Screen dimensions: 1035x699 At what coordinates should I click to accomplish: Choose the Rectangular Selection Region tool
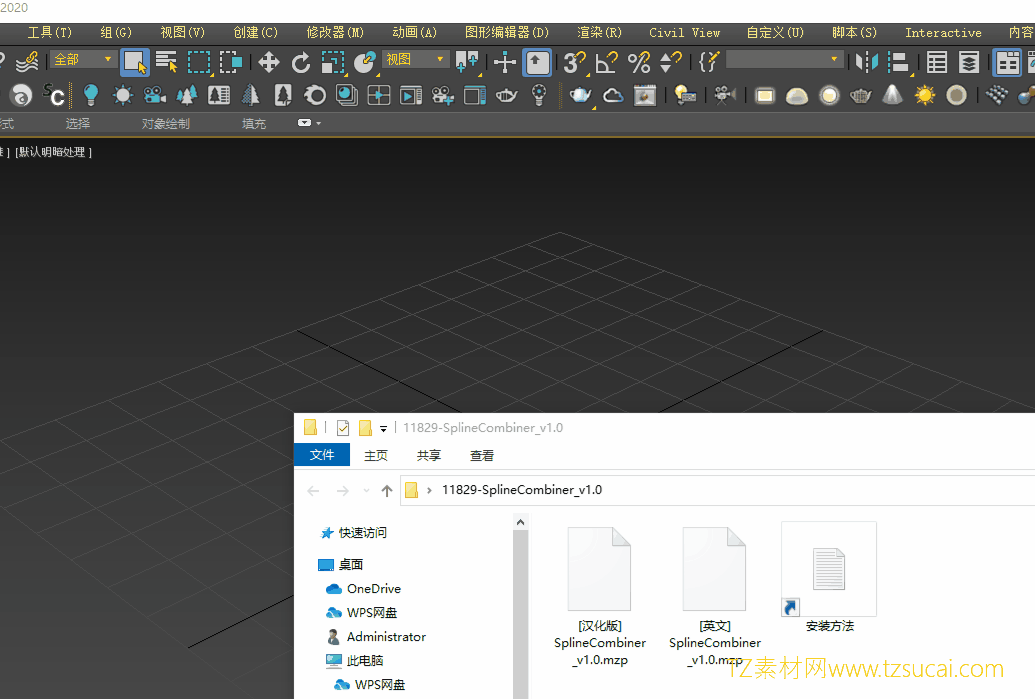tap(199, 62)
